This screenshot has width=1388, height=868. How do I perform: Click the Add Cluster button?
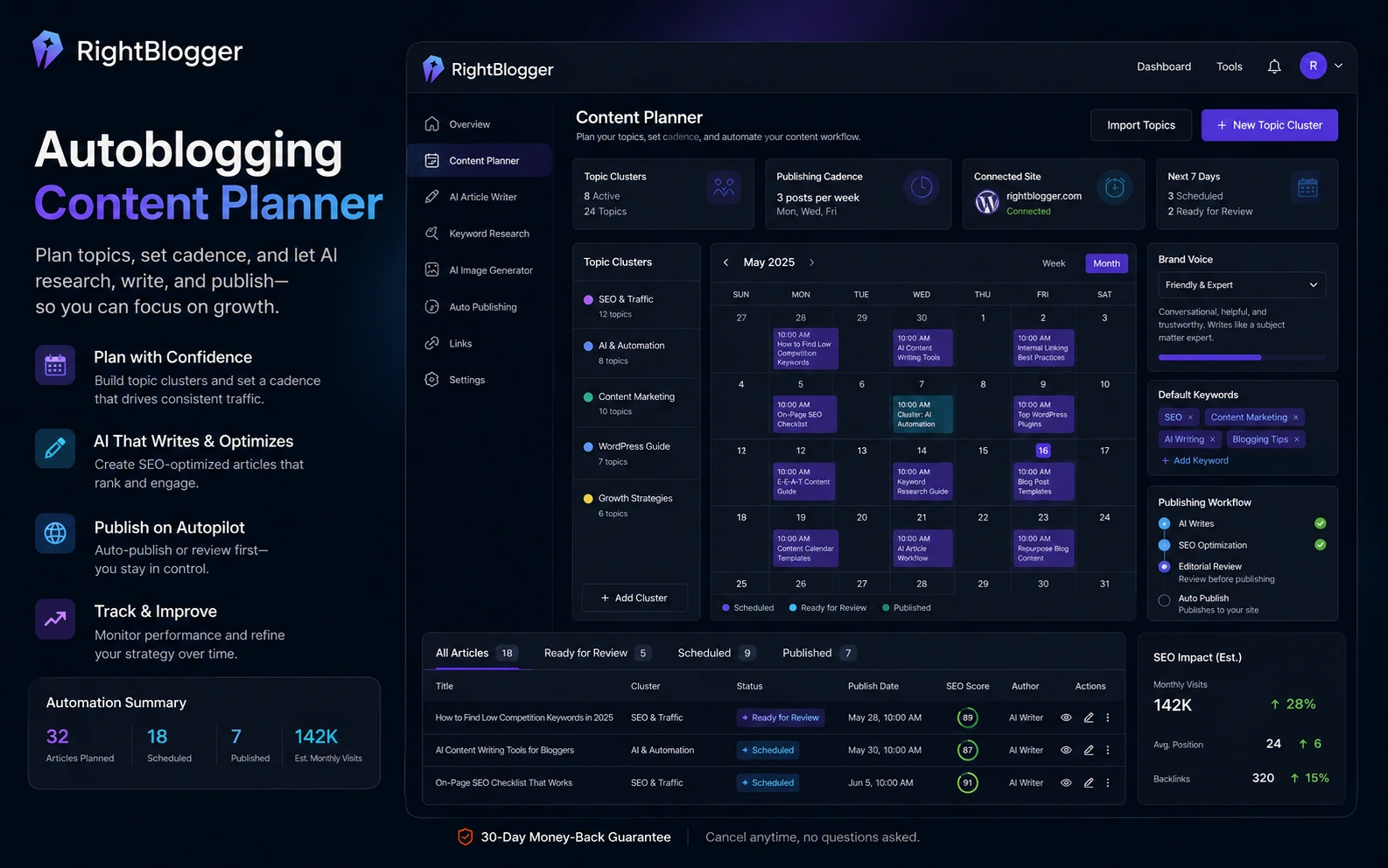coord(634,598)
